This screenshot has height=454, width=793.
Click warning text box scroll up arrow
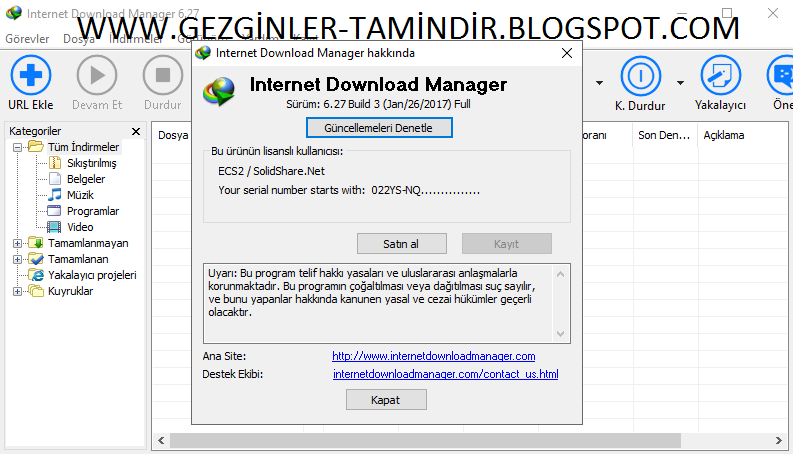click(560, 275)
